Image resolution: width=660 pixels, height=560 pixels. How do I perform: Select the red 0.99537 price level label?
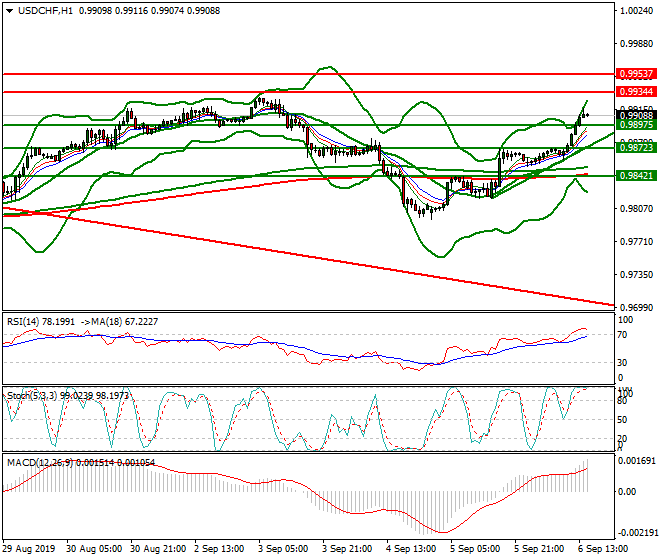(636, 74)
